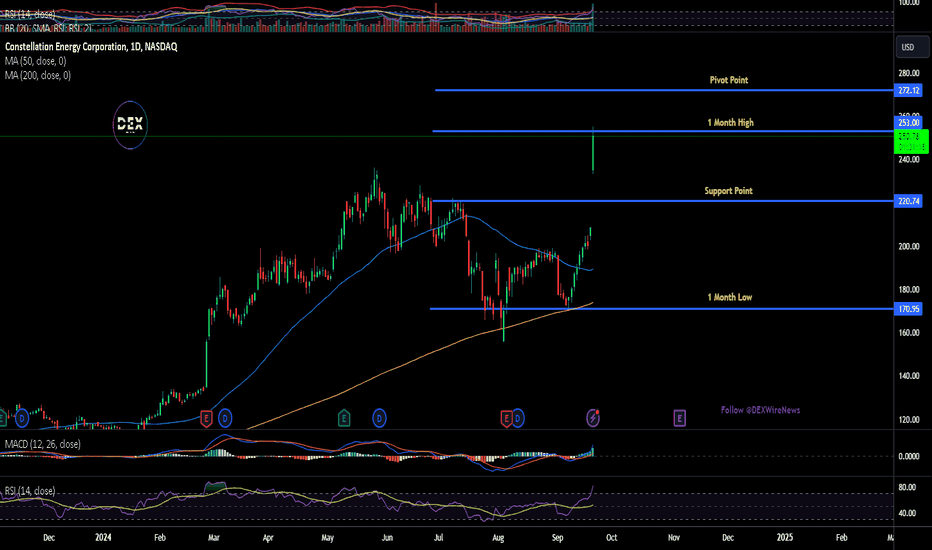Click the green current price label 250.78

tap(911, 142)
